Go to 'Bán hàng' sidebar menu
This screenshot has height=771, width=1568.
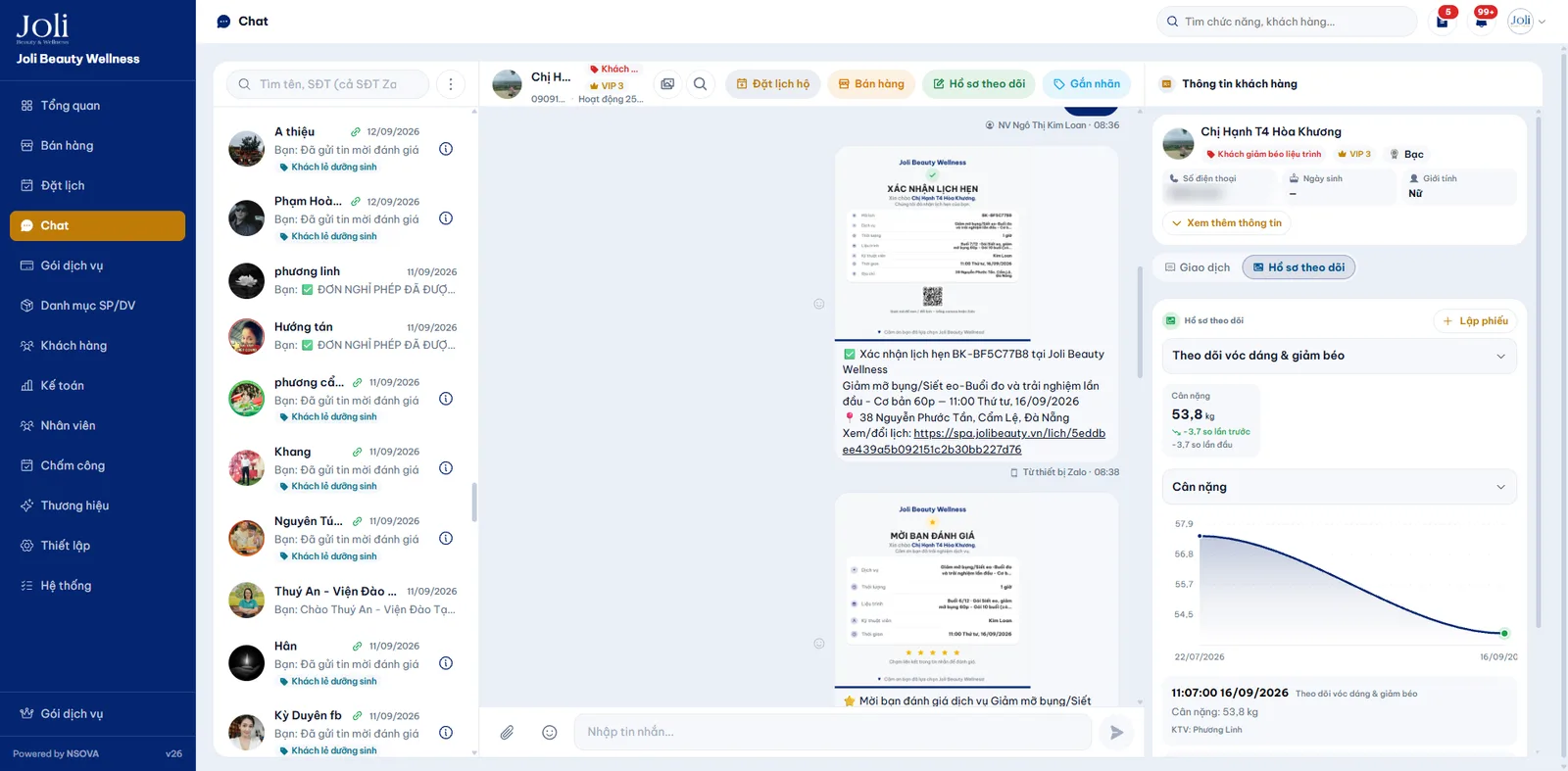[x=97, y=146]
